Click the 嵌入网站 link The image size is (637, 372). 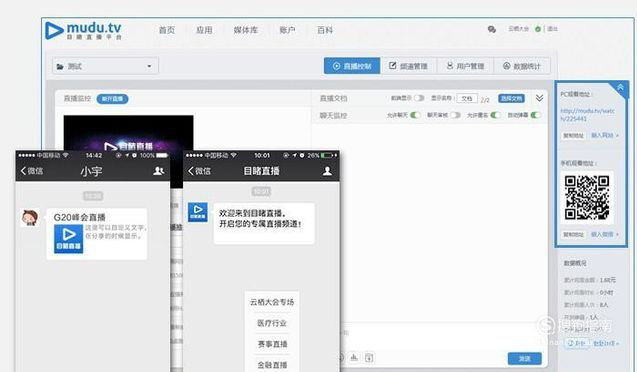[604, 135]
